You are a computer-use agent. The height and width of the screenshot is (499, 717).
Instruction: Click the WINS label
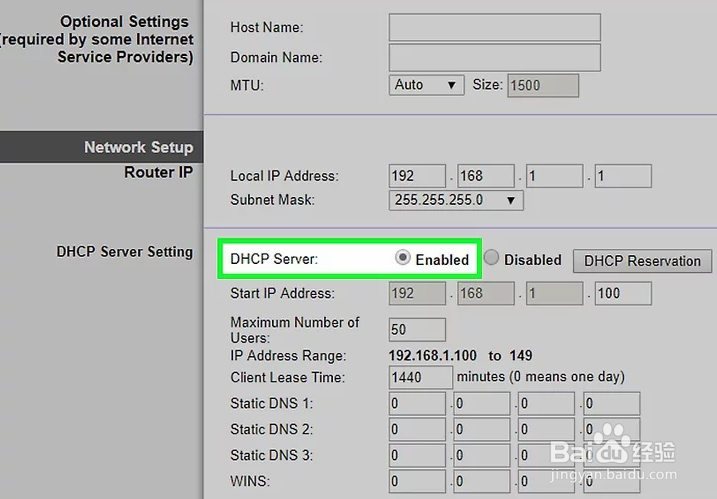pos(250,482)
